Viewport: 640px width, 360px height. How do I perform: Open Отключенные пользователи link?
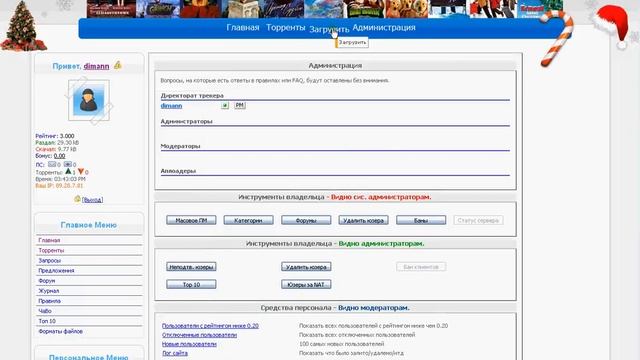click(199, 335)
